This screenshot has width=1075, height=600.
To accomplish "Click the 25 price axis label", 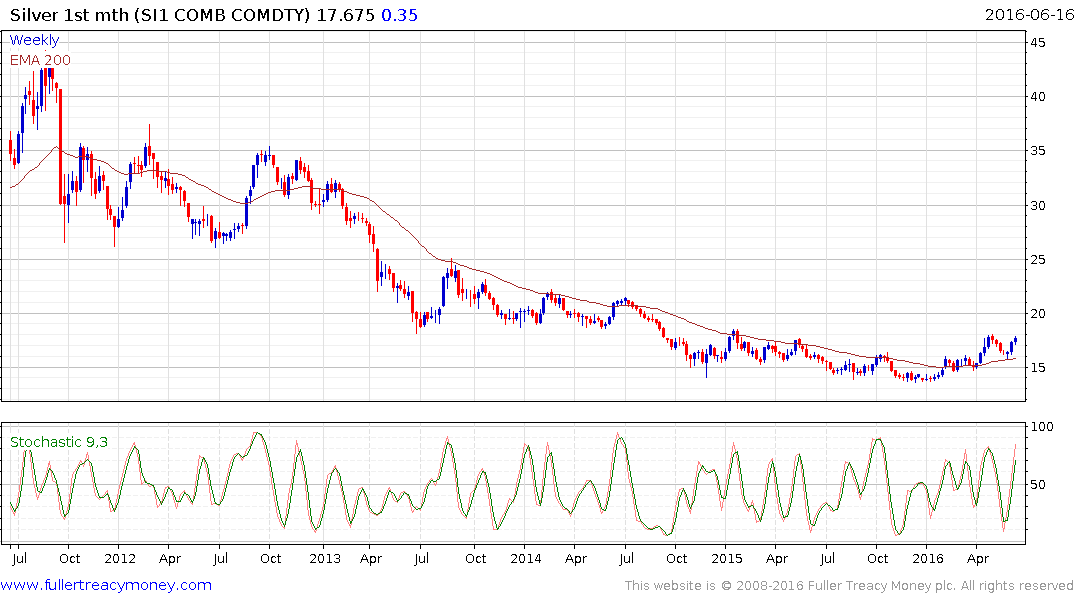I will point(1038,259).
